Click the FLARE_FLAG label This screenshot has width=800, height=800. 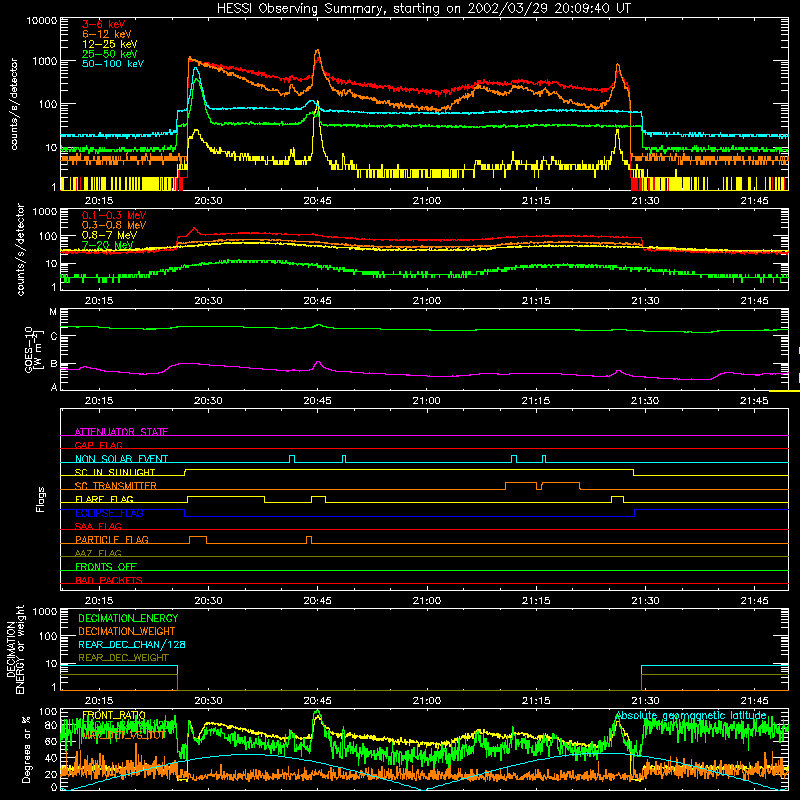pyautogui.click(x=104, y=499)
